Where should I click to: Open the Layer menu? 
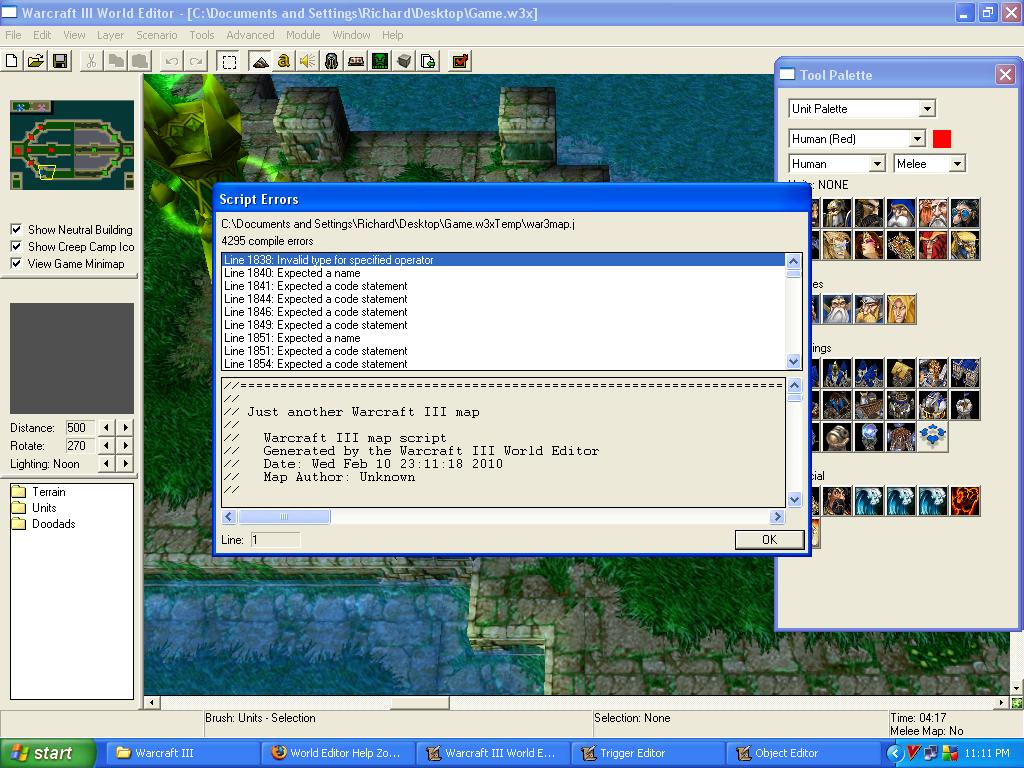pos(110,35)
